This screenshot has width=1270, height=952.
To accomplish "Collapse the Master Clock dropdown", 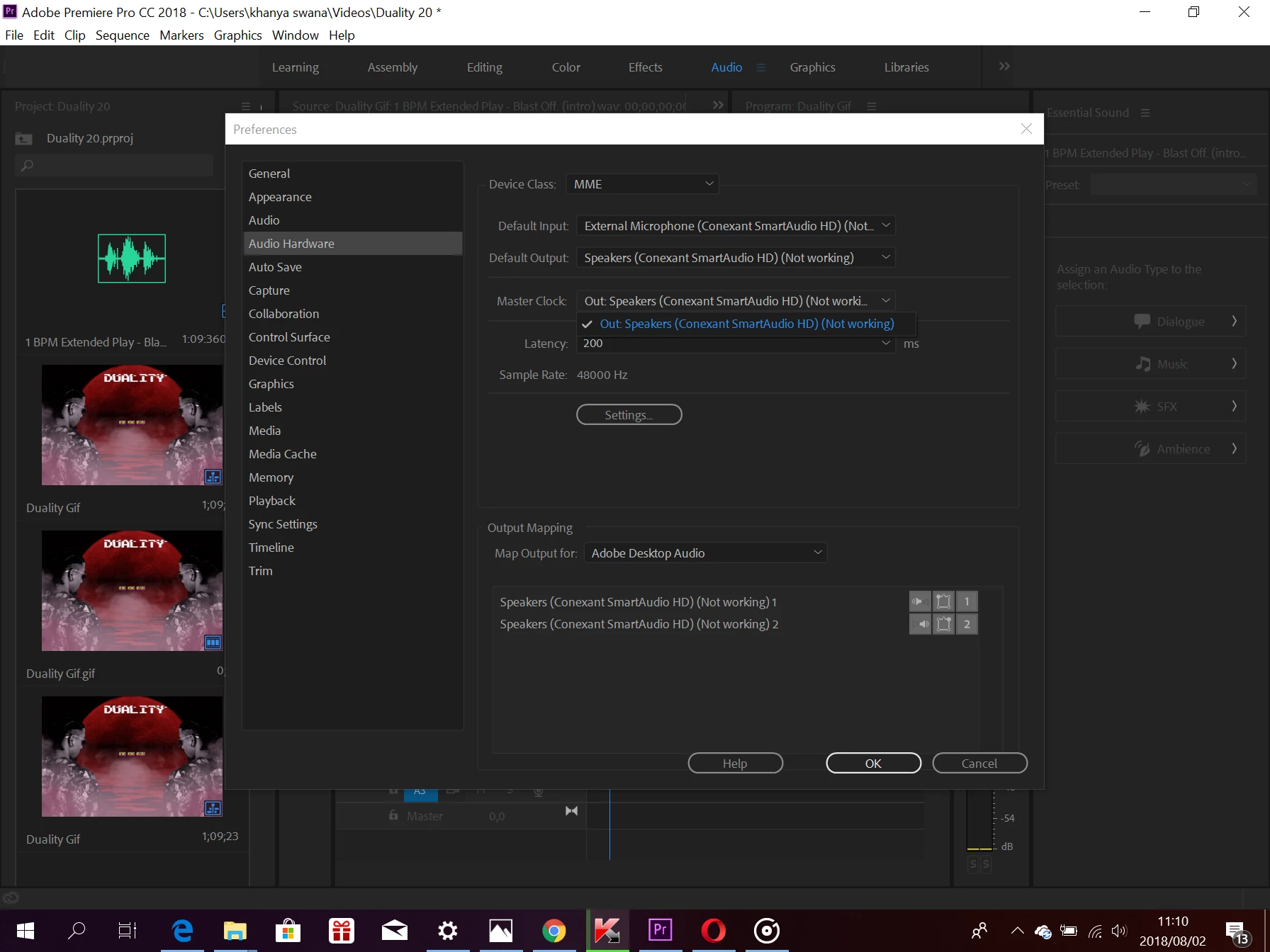I will [x=736, y=301].
